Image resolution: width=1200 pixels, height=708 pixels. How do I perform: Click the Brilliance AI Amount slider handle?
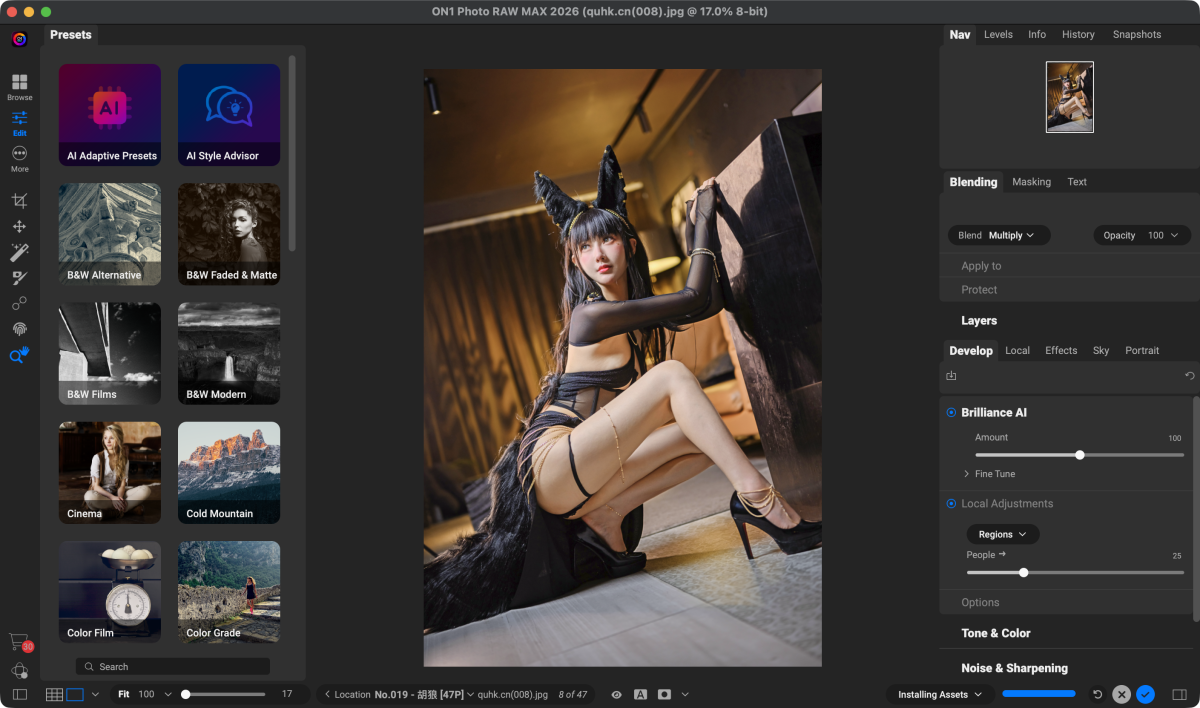(1080, 455)
